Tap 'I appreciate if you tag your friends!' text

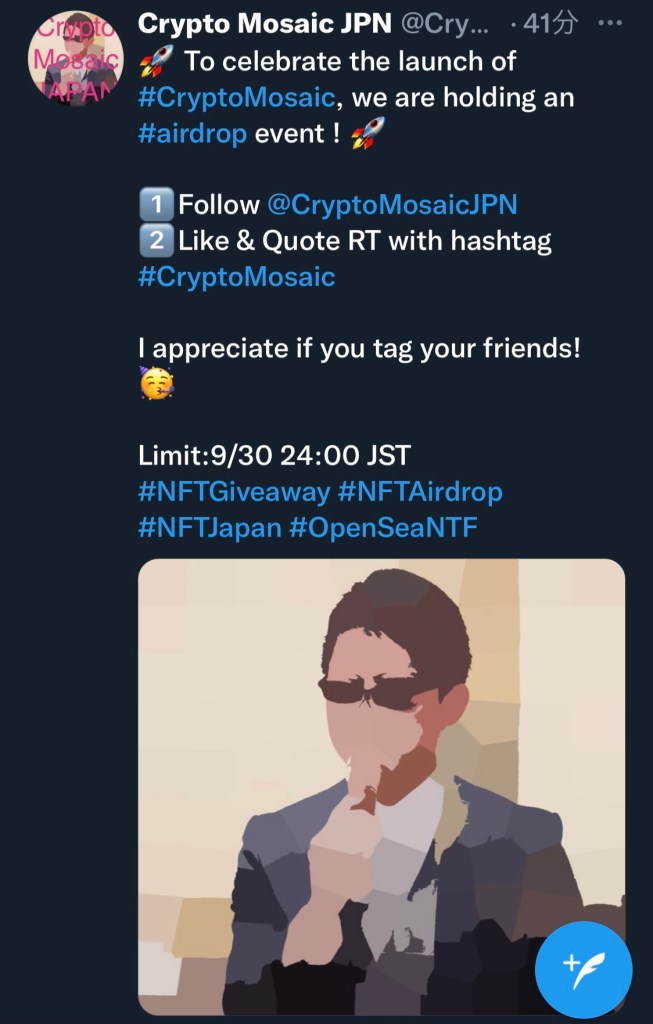point(359,349)
